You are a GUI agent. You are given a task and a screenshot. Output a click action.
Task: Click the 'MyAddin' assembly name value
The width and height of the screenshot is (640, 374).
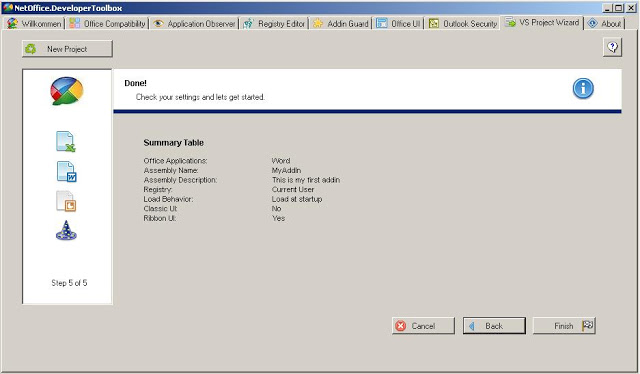tap(287, 170)
